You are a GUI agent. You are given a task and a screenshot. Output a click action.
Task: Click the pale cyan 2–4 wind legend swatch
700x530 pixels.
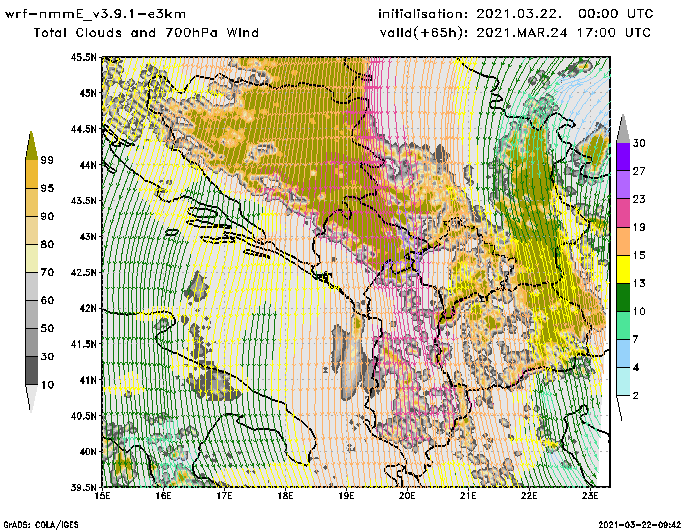tap(623, 381)
